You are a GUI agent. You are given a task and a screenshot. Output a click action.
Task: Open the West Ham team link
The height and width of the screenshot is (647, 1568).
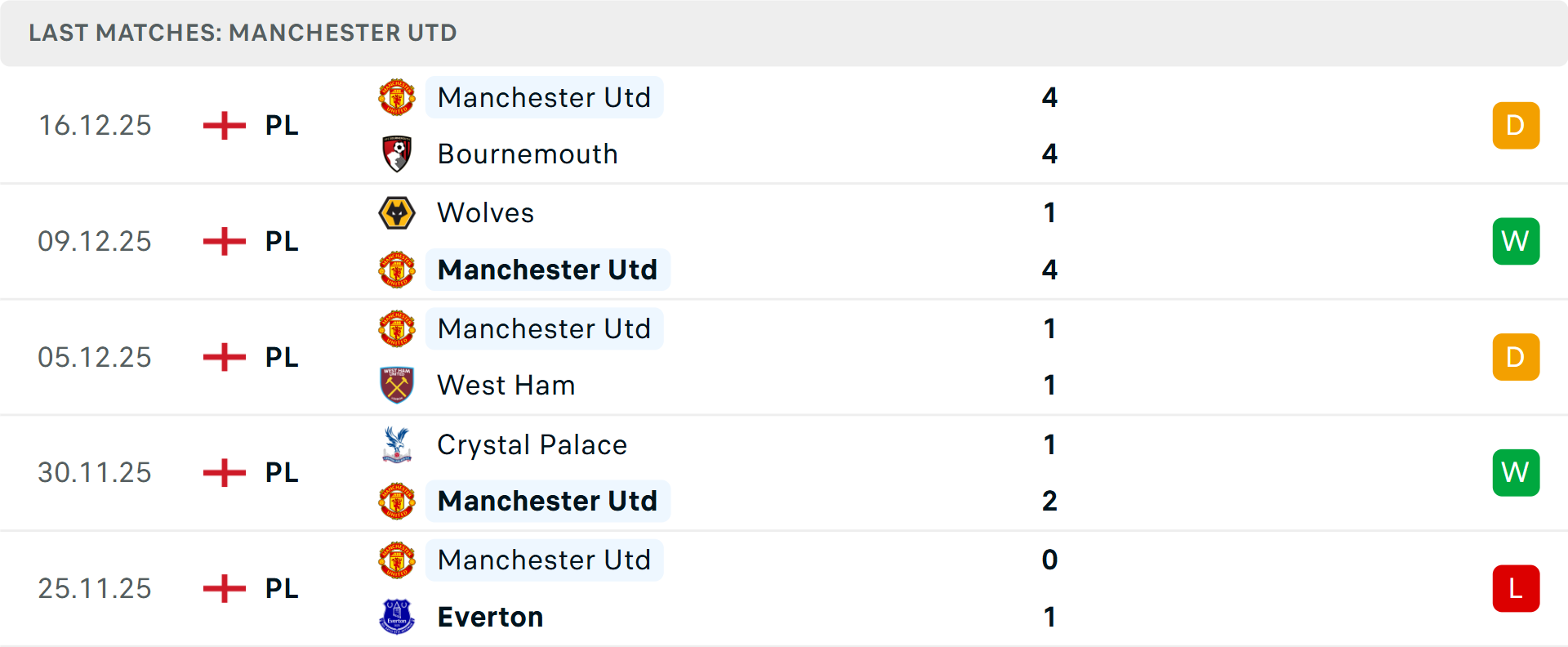click(x=506, y=385)
